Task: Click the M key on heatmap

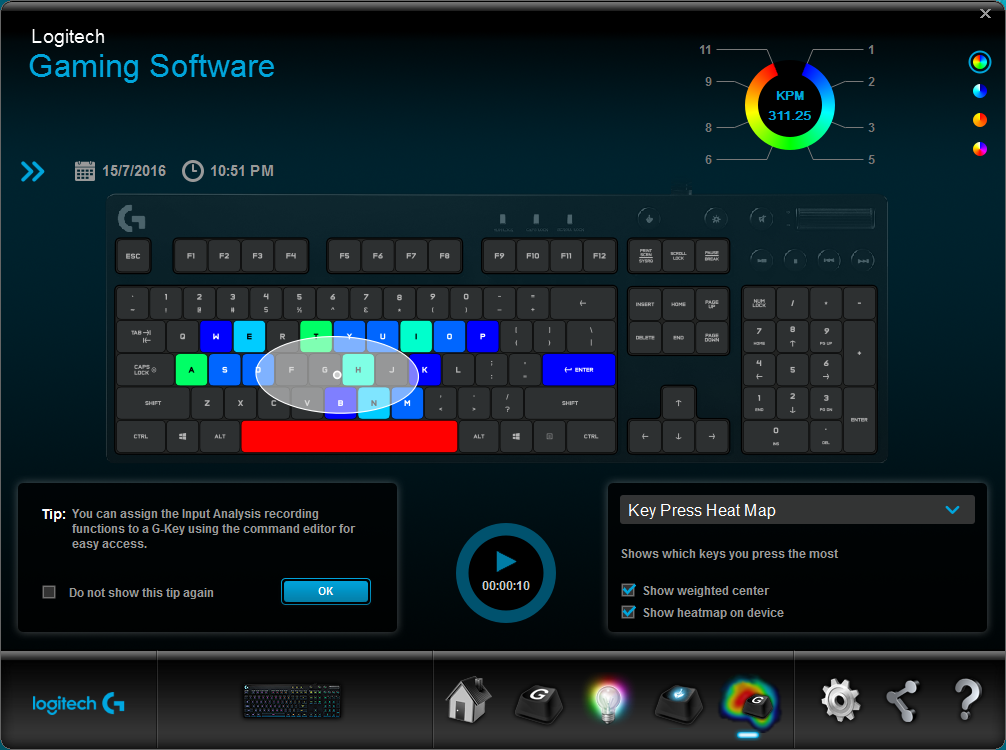Action: [x=407, y=403]
